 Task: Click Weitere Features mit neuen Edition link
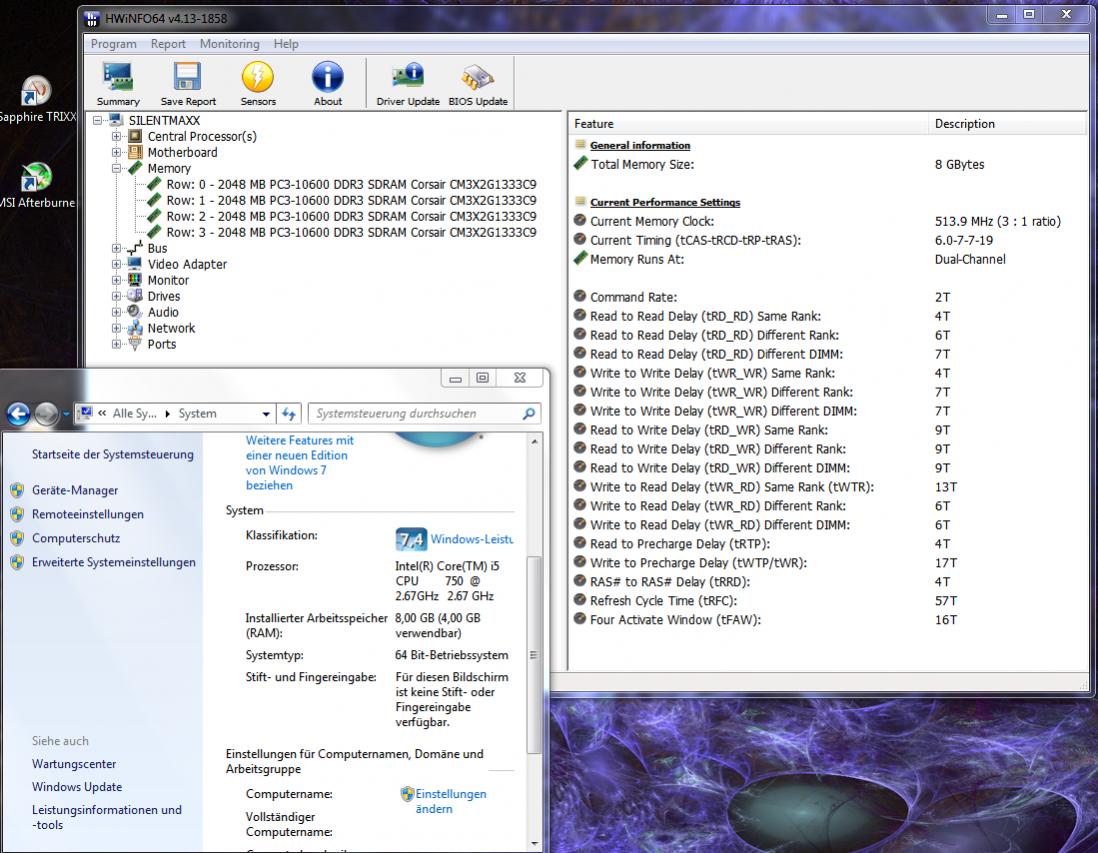tap(300, 463)
